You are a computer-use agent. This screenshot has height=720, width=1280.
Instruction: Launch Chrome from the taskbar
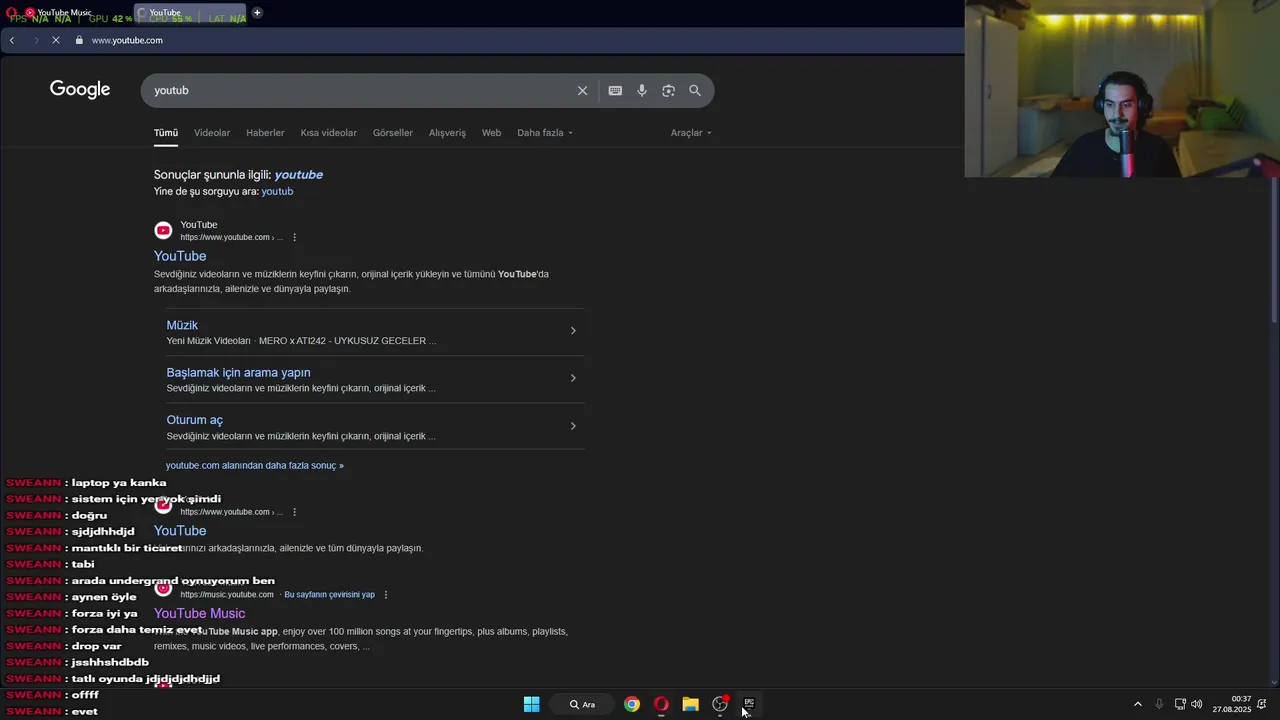tap(632, 704)
